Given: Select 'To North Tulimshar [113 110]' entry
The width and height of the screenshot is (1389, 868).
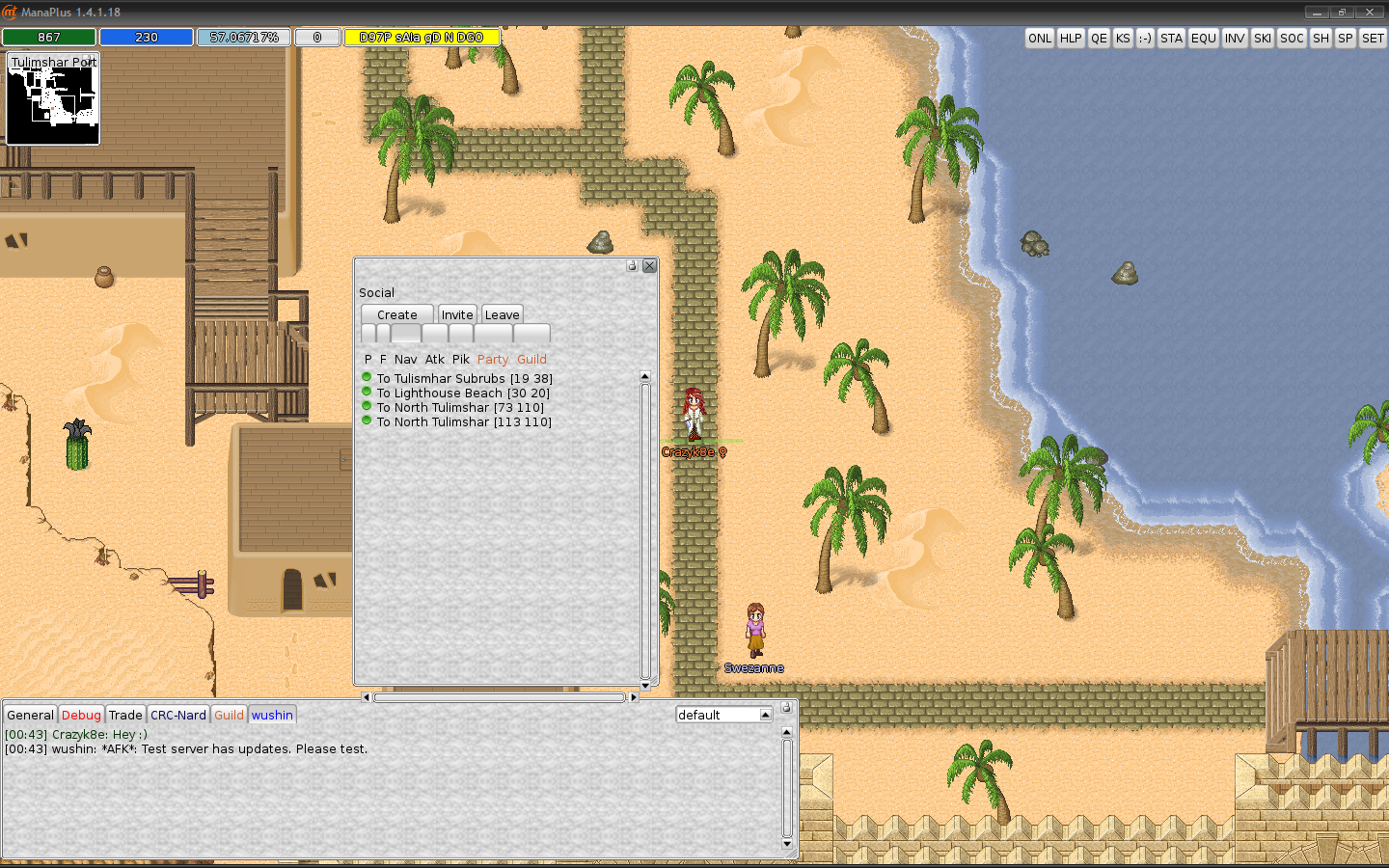Looking at the screenshot, I should tap(464, 421).
